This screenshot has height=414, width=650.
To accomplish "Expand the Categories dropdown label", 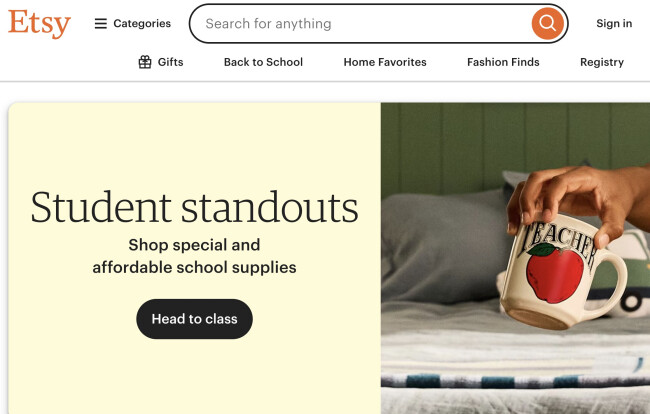I will pyautogui.click(x=142, y=24).
